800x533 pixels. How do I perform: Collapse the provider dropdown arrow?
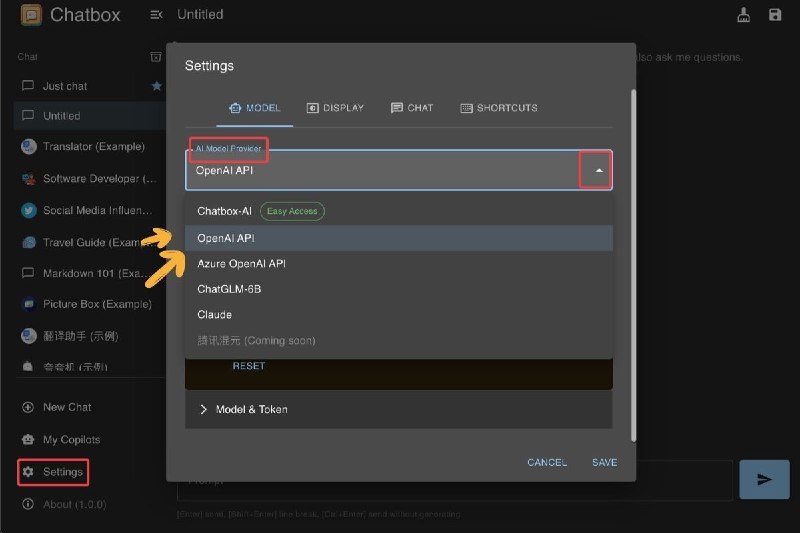click(599, 171)
